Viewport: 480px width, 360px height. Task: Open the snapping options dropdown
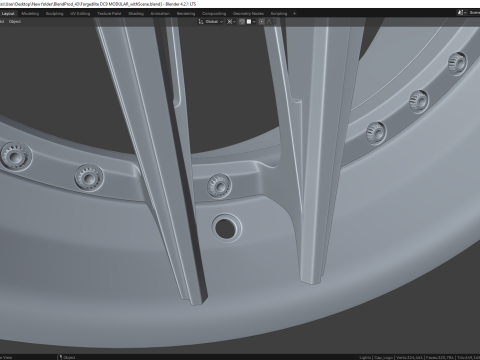(251, 22)
